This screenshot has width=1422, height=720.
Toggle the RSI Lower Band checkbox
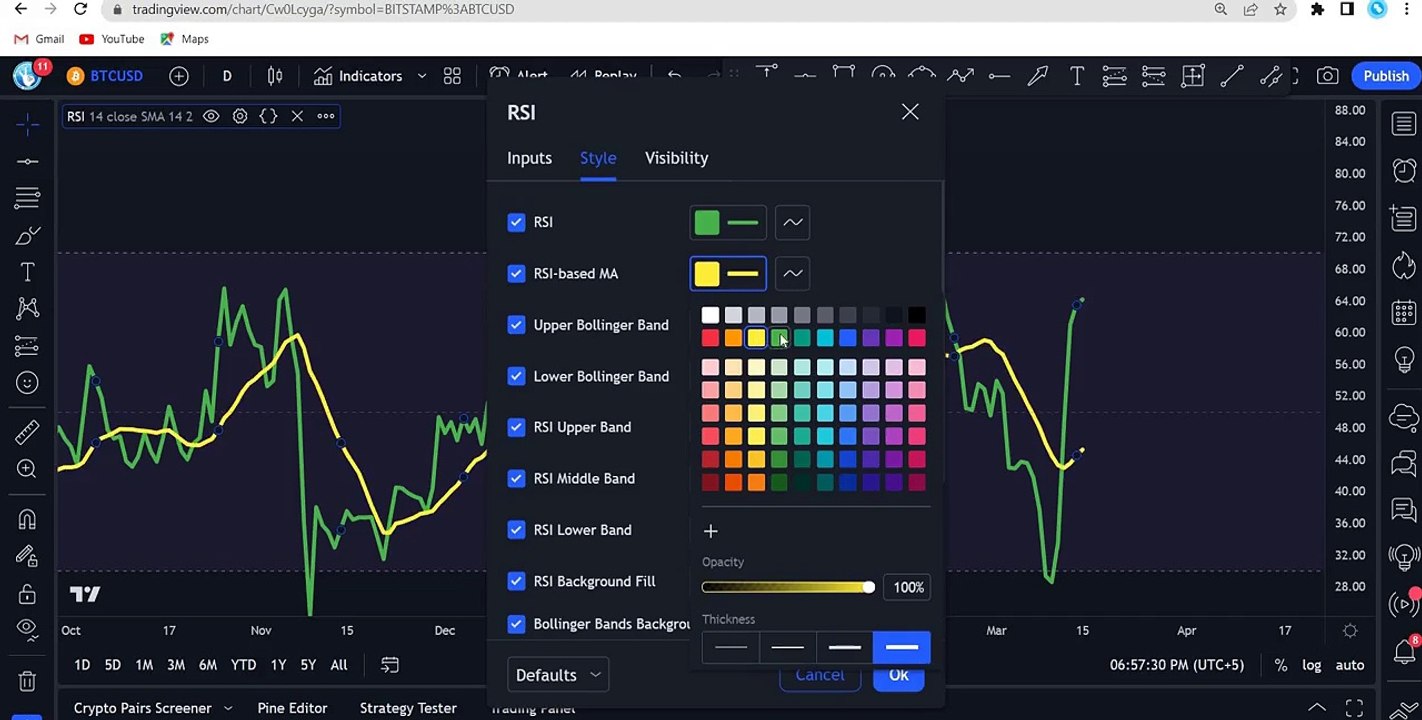click(x=516, y=530)
